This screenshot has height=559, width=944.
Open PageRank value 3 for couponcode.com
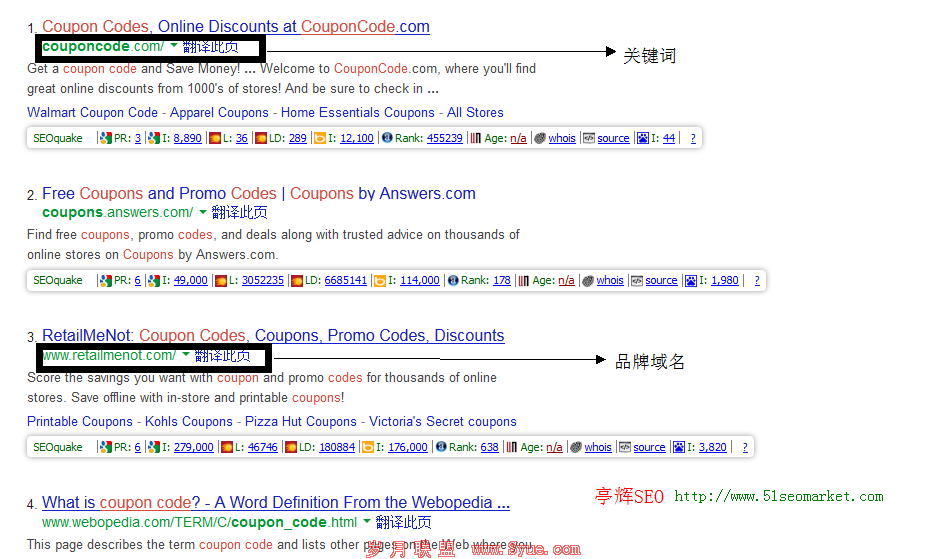coord(138,138)
